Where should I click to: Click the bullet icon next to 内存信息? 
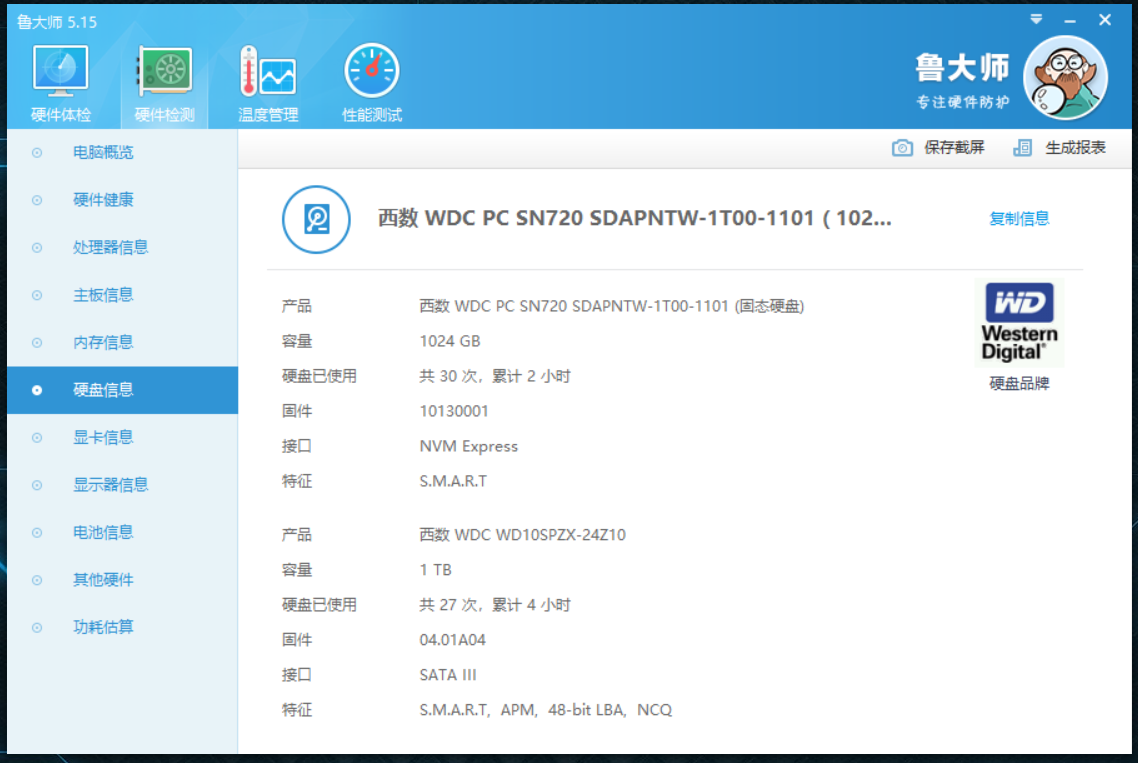tap(37, 343)
